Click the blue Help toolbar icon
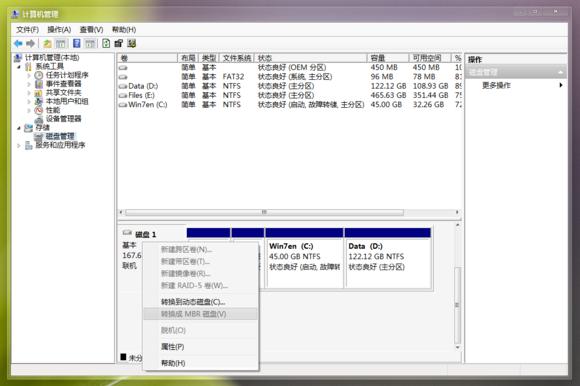The width and height of the screenshot is (580, 386). (77, 44)
